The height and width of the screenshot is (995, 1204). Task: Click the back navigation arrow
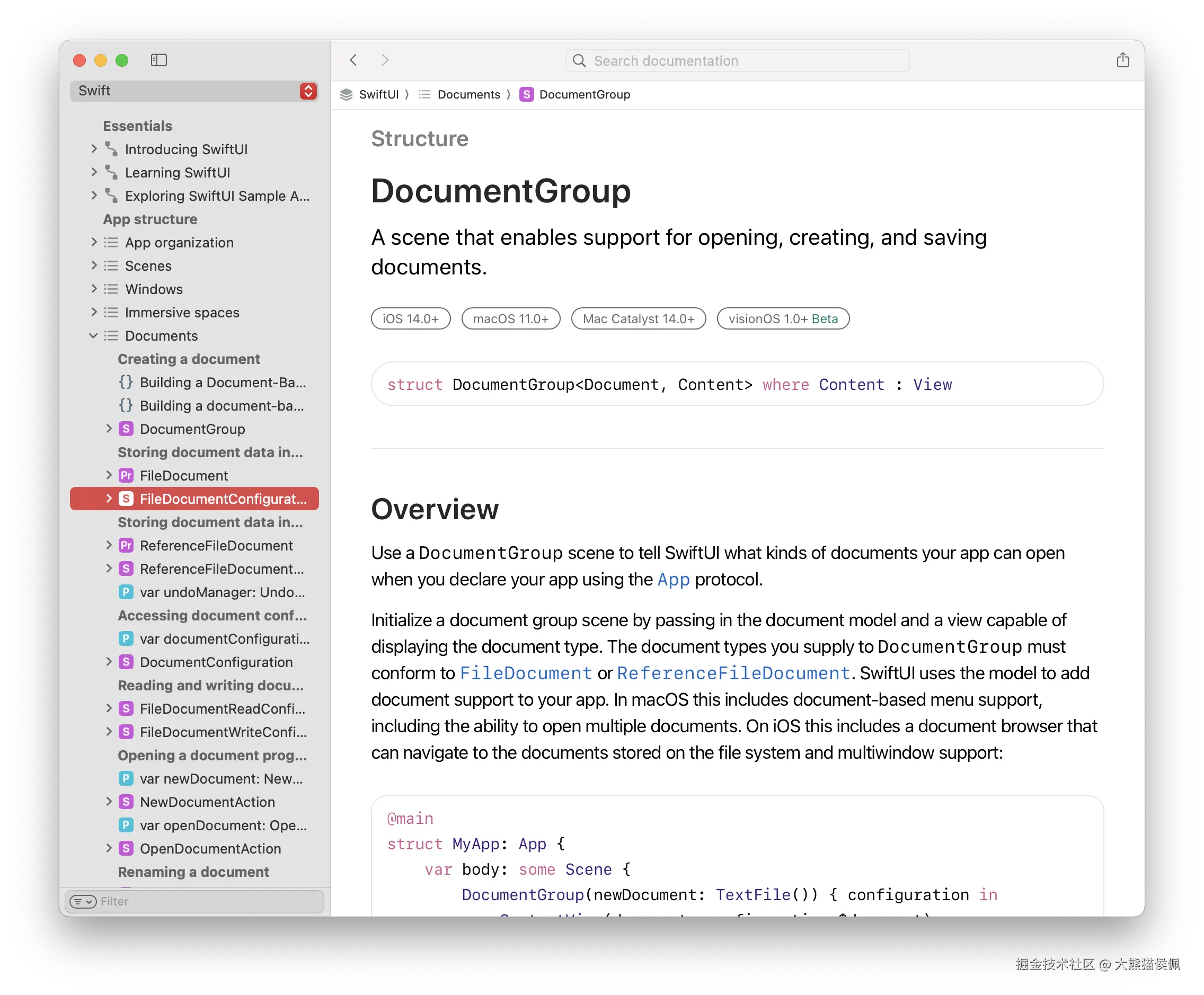pyautogui.click(x=353, y=60)
